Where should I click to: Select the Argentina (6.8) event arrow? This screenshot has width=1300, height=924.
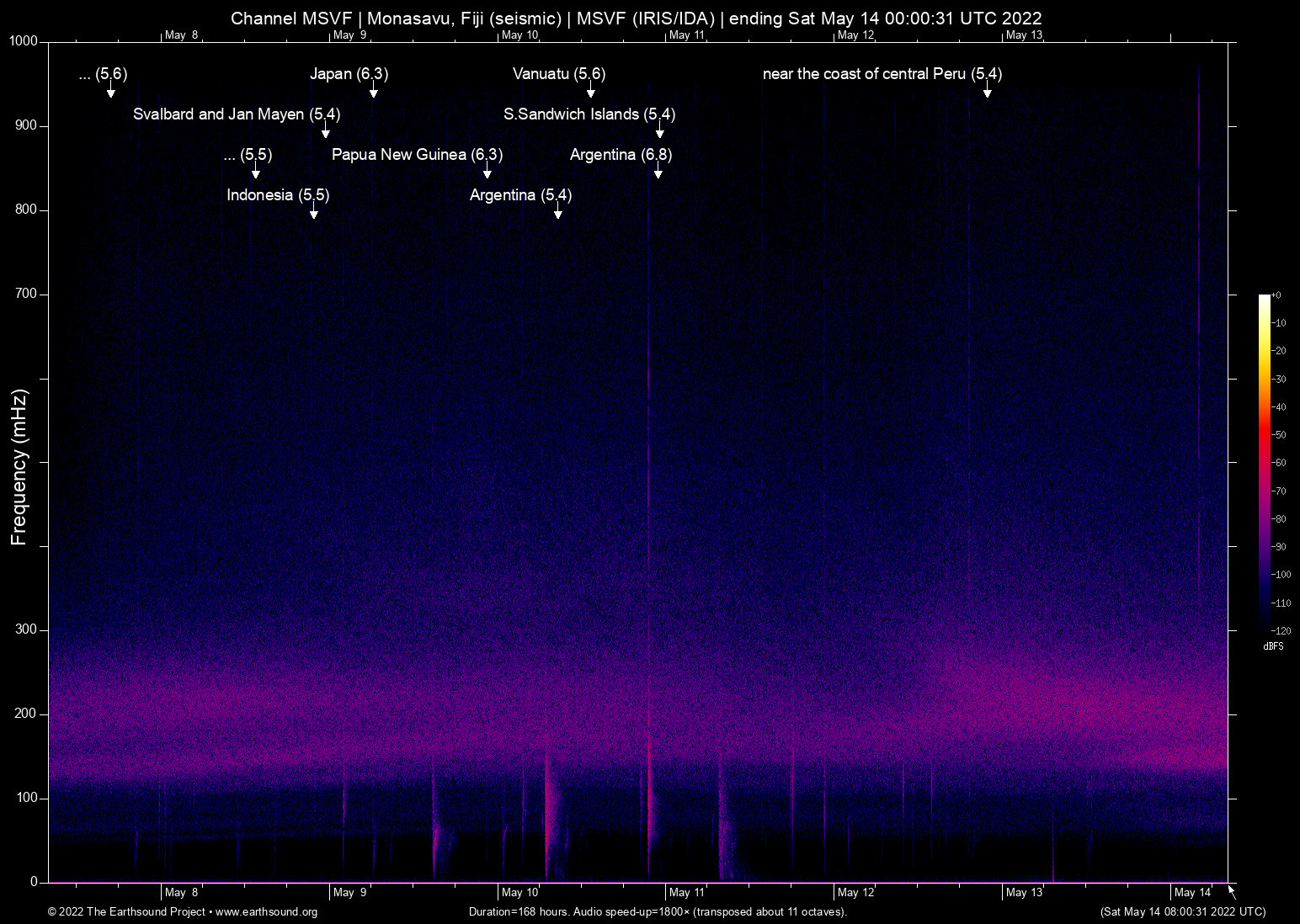(658, 173)
